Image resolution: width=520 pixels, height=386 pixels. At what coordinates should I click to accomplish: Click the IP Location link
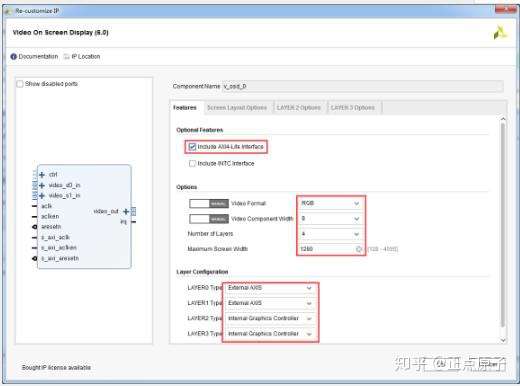86,56
